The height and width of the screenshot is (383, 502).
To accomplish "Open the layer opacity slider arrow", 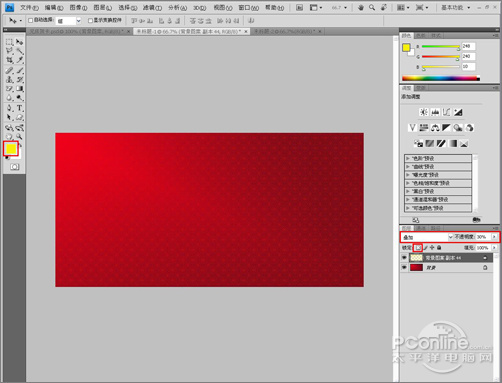I will 494,237.
